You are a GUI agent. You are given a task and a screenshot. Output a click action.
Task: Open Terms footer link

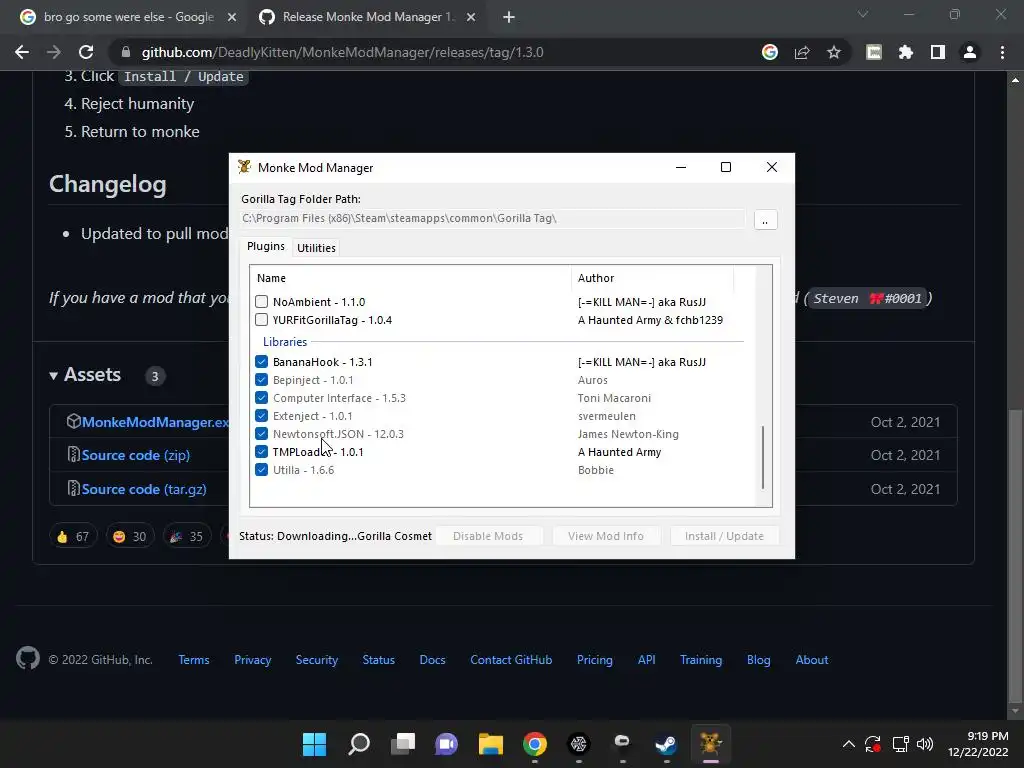pos(194,660)
